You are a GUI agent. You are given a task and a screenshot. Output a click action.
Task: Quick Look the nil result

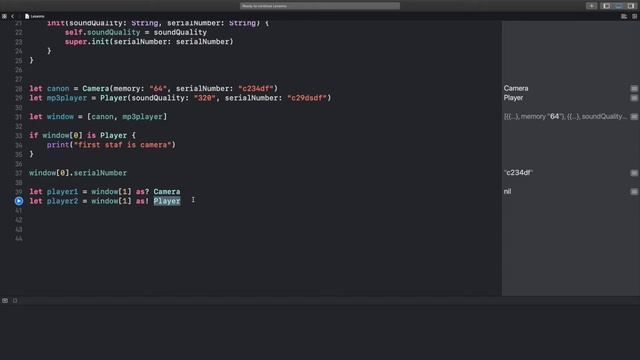634,192
